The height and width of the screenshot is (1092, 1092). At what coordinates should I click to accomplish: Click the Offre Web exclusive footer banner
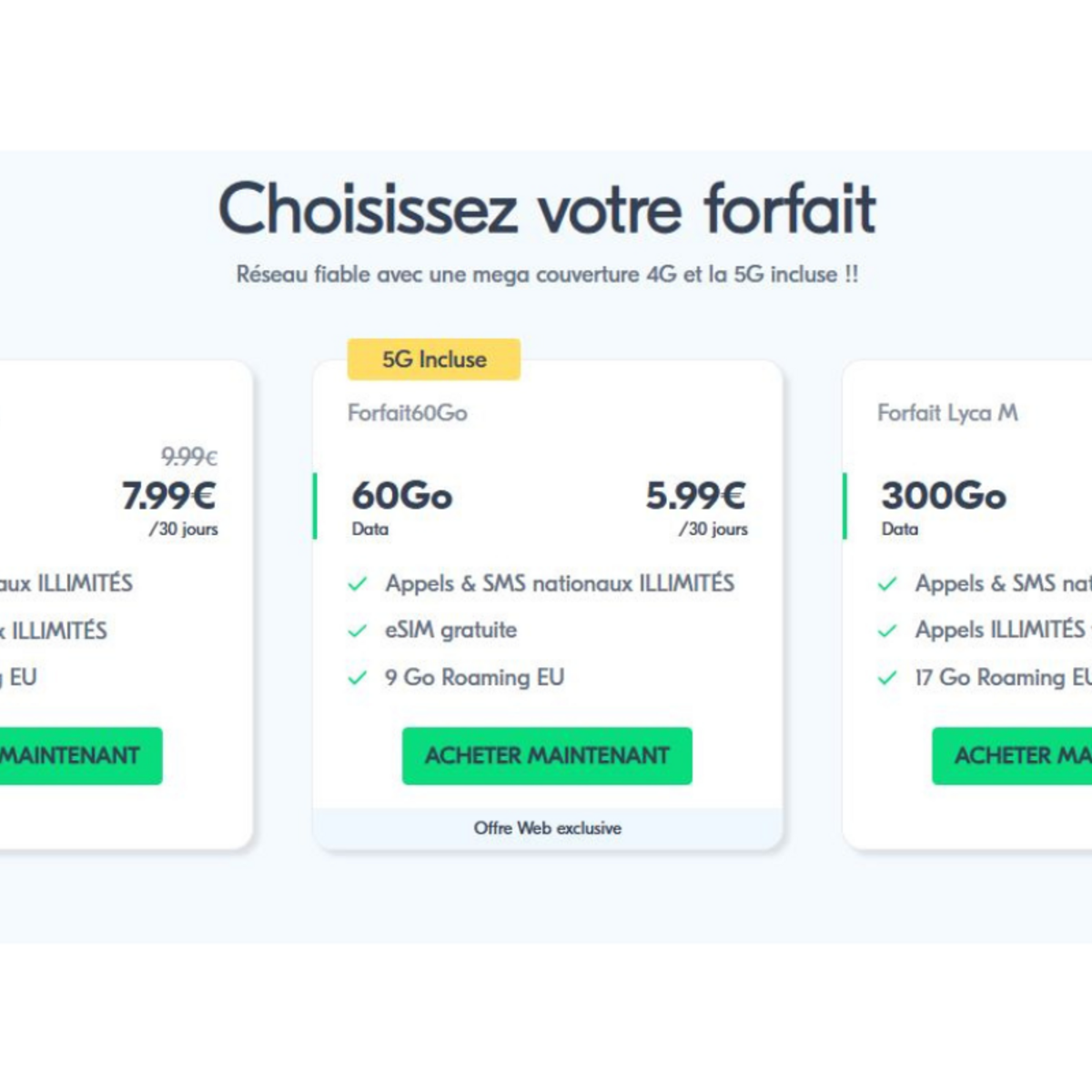(547, 828)
